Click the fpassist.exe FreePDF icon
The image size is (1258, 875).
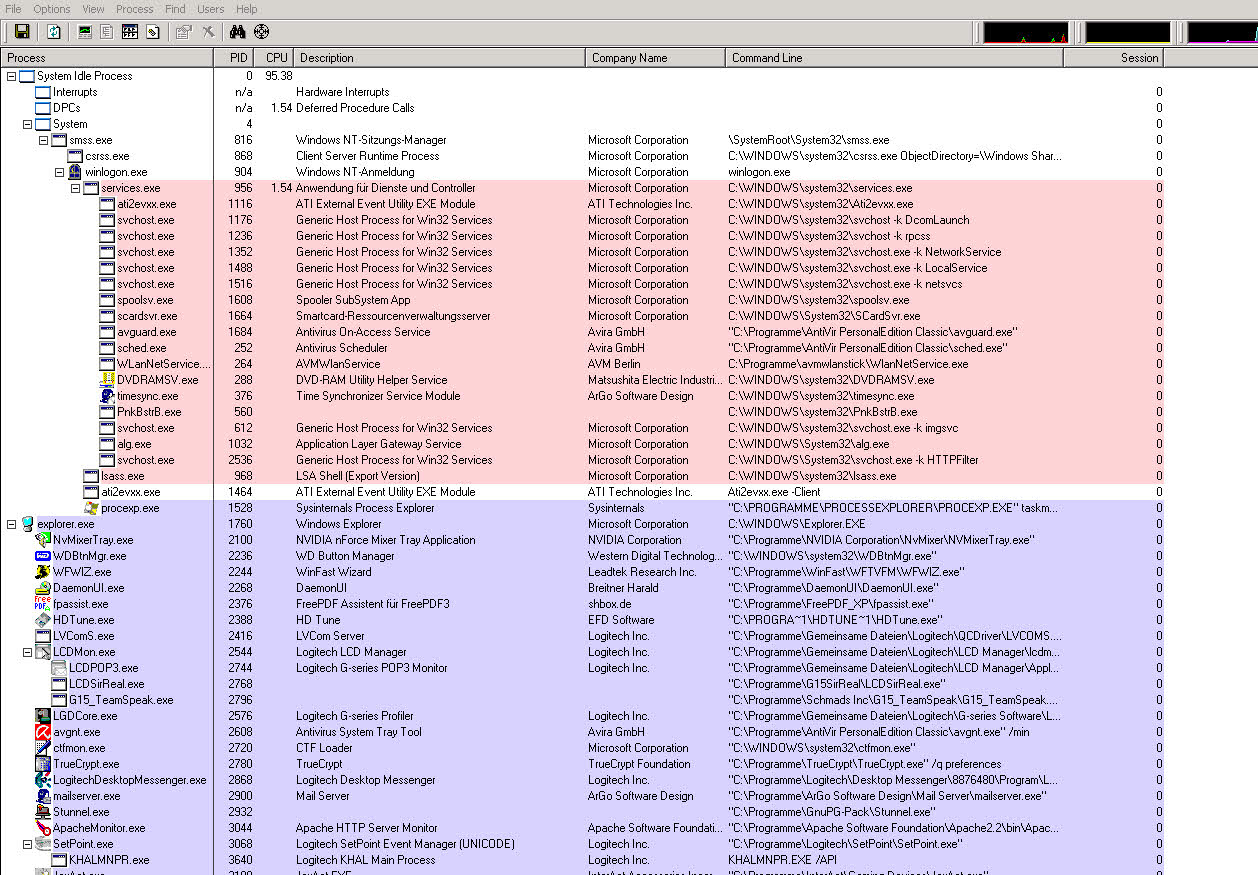pos(43,604)
